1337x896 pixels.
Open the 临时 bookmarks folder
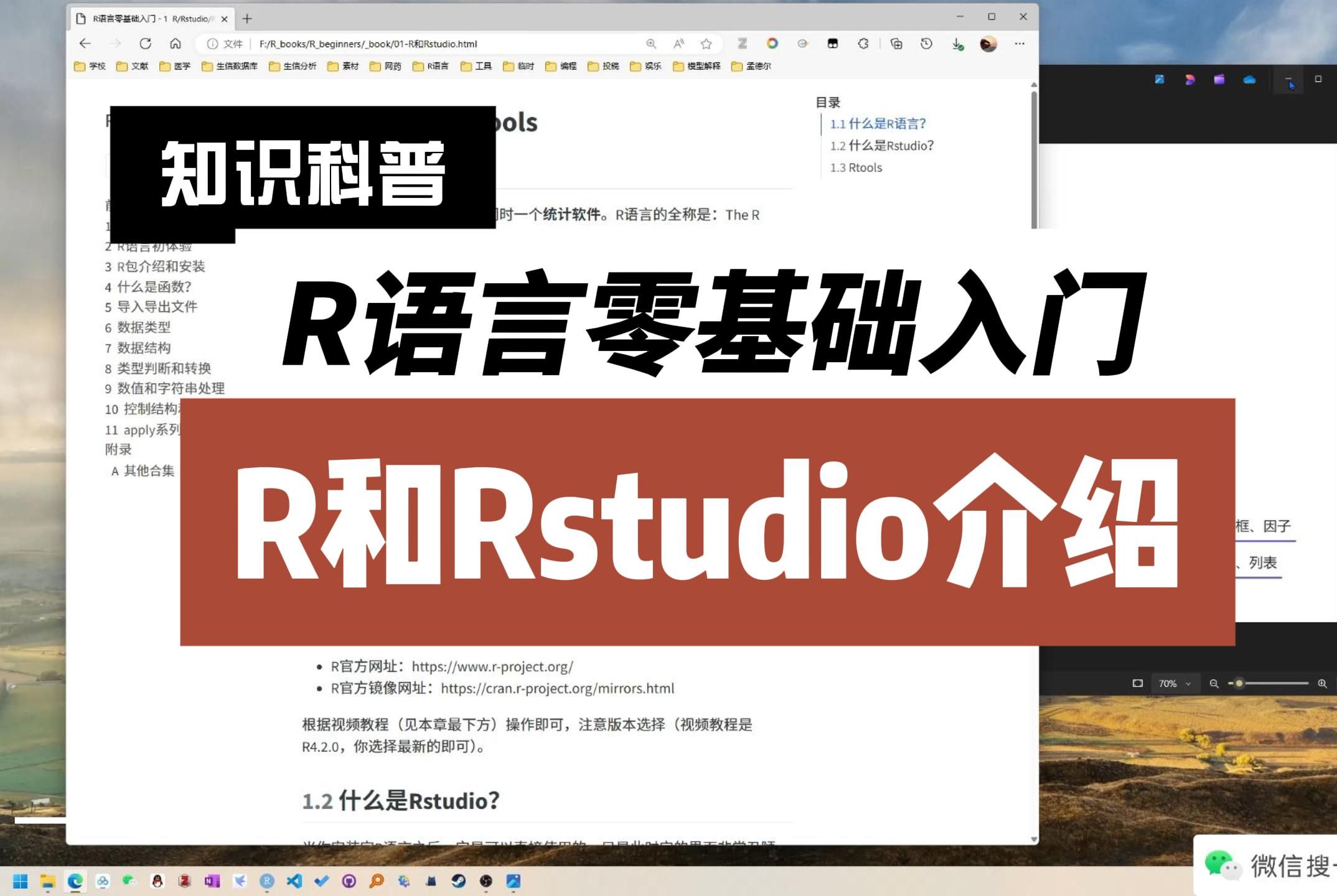(518, 66)
